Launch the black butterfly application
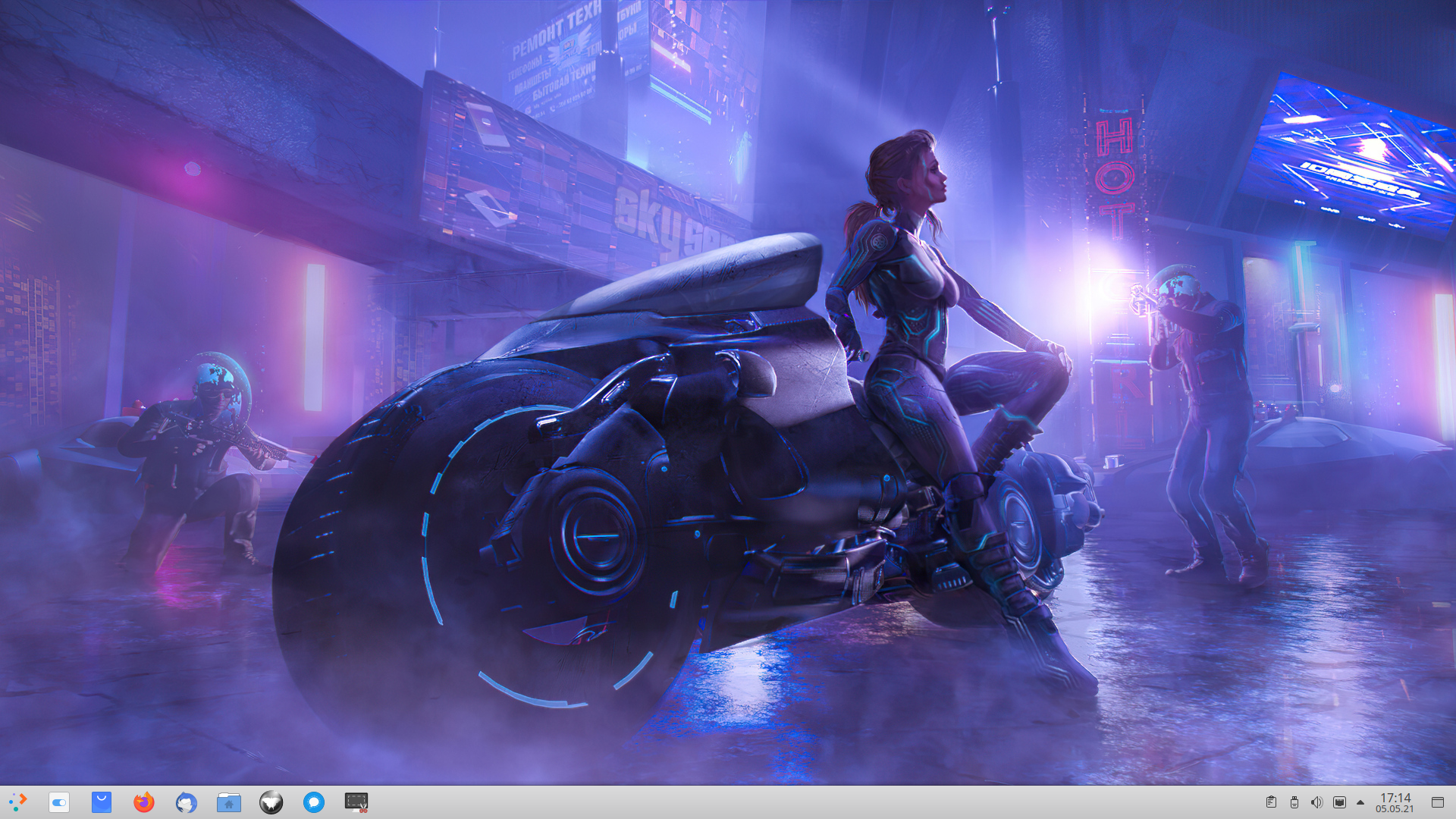 pyautogui.click(x=271, y=802)
